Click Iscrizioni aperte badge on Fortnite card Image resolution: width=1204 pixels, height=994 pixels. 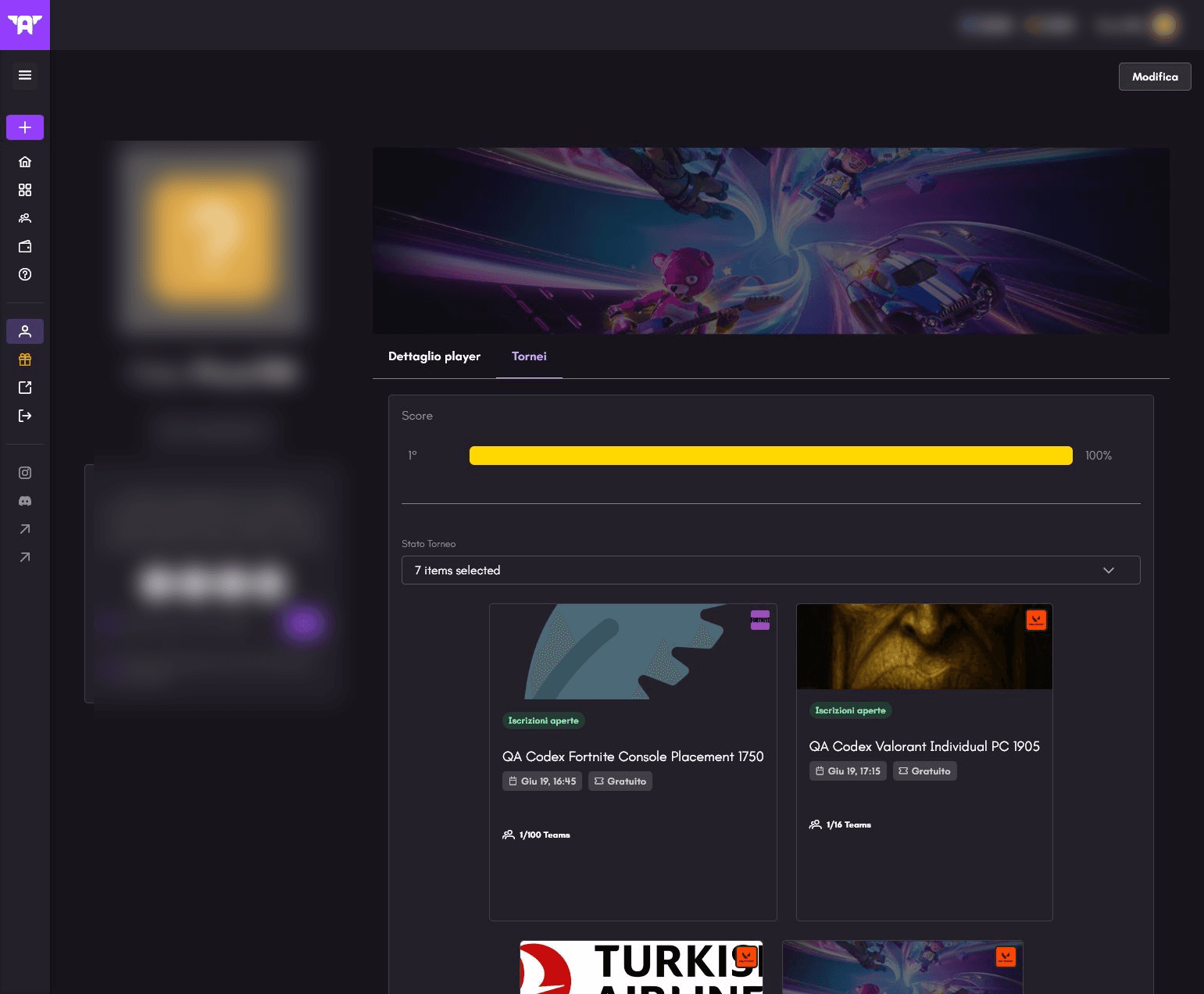(x=544, y=720)
